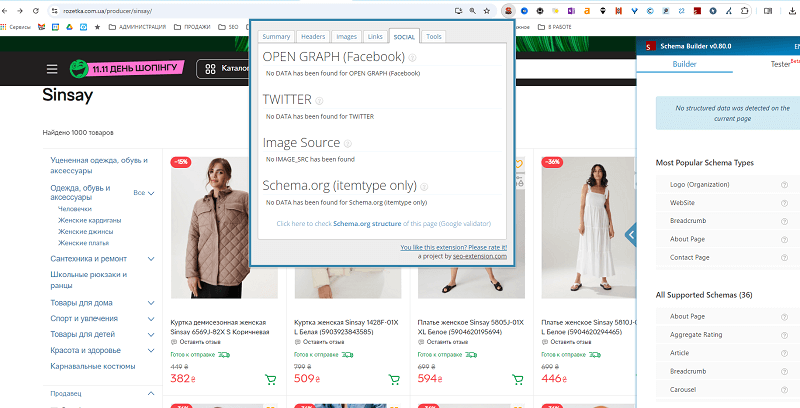The height and width of the screenshot is (408, 800).
Task: Open help icon next to Image Source
Action: (x=347, y=144)
